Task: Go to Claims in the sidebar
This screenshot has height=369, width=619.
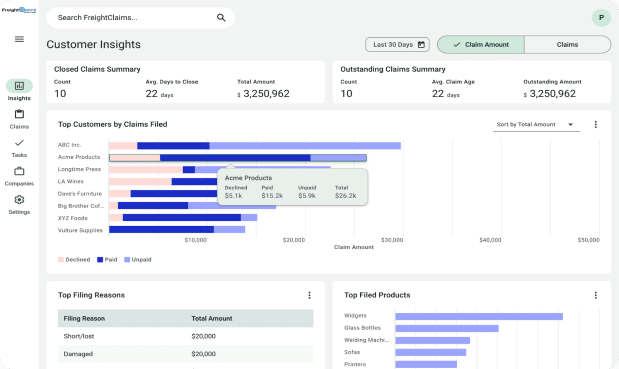Action: 19,119
